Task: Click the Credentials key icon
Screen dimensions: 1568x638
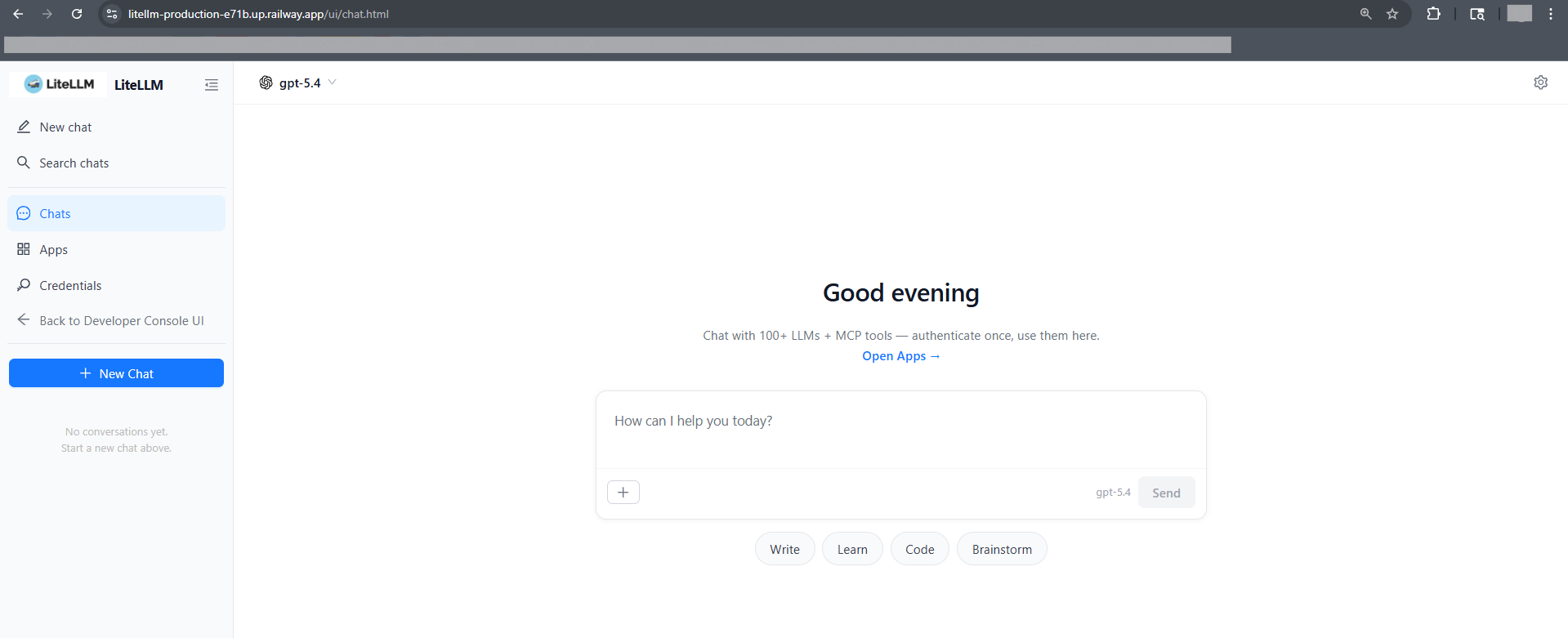Action: pyautogui.click(x=24, y=285)
